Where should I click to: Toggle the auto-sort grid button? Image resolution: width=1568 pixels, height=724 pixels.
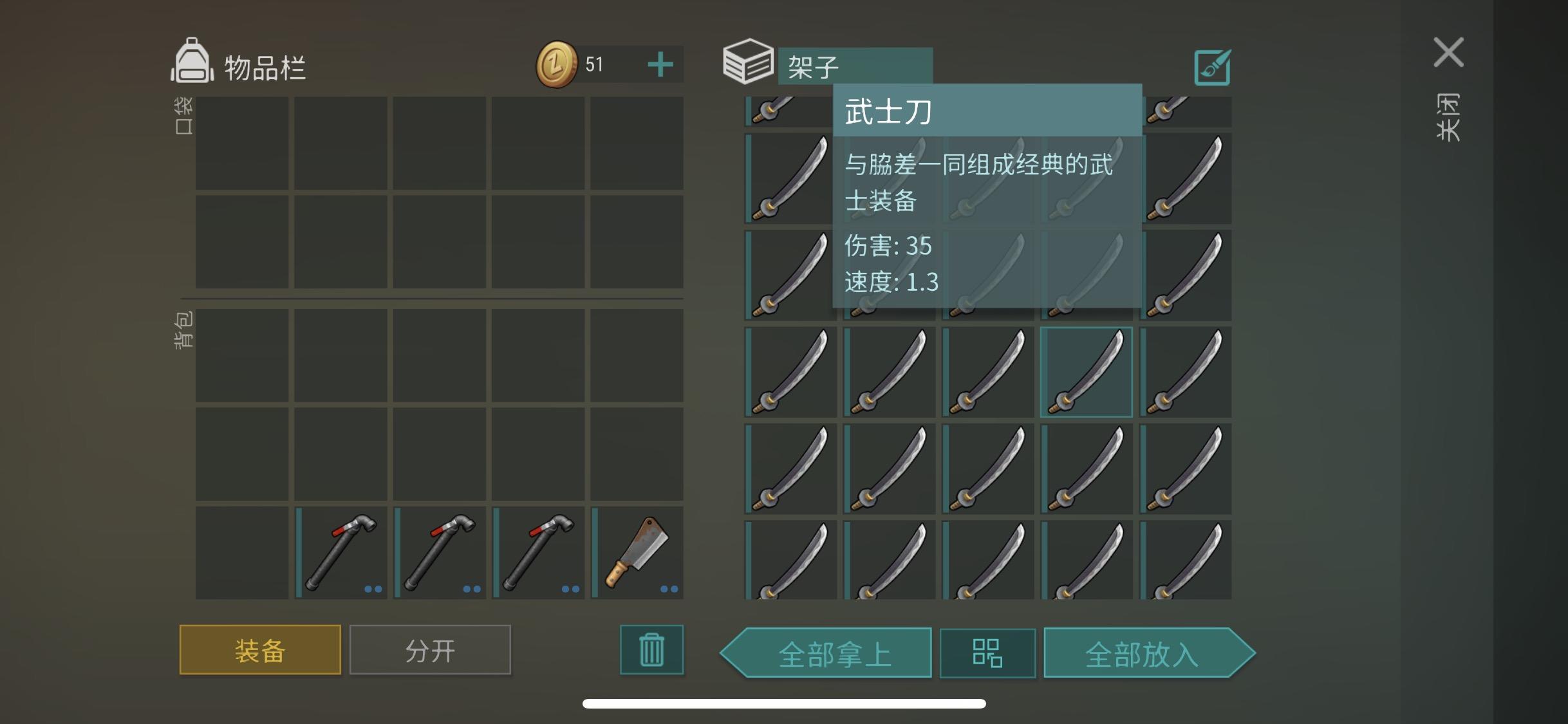point(987,653)
